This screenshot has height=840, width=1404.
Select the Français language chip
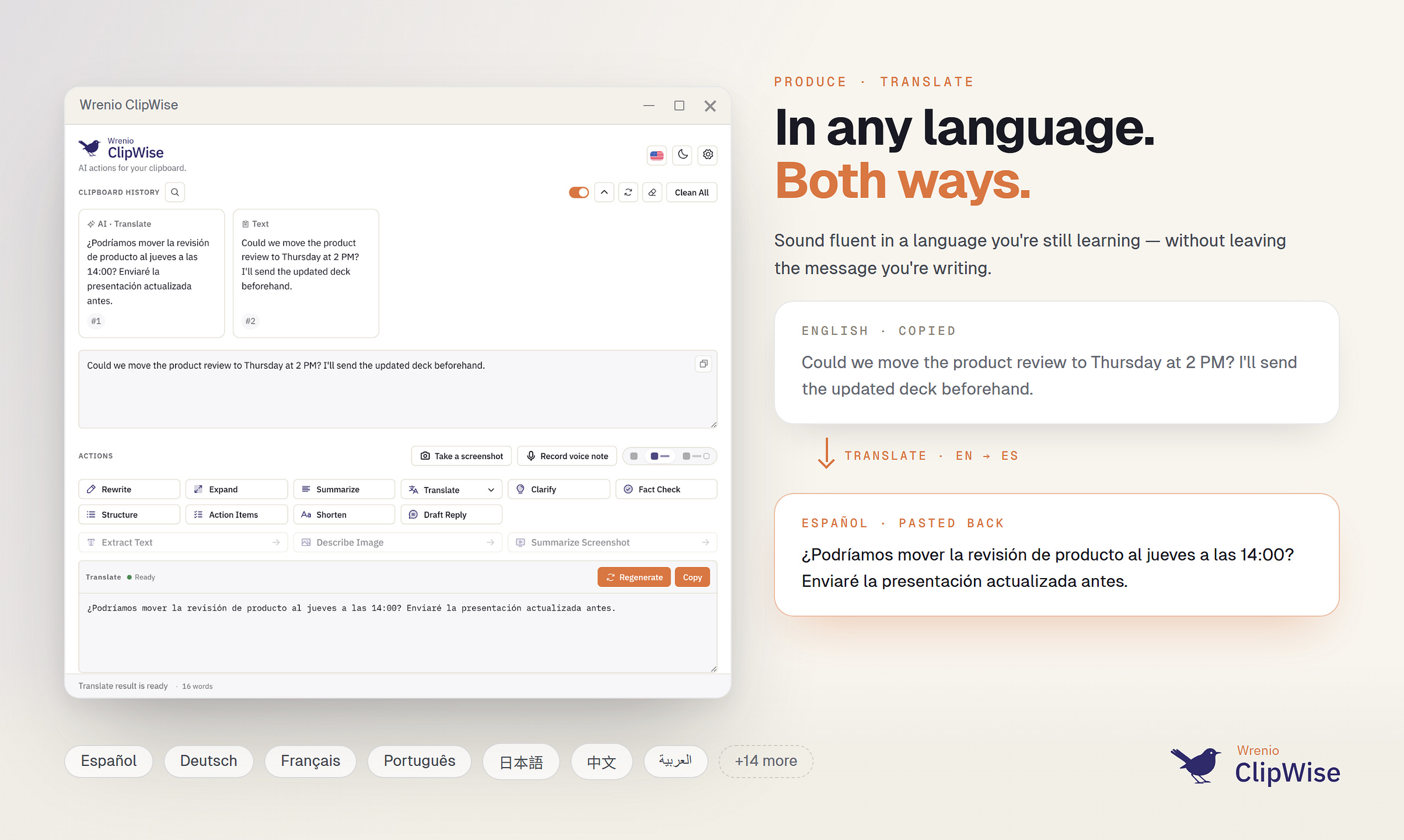310,761
